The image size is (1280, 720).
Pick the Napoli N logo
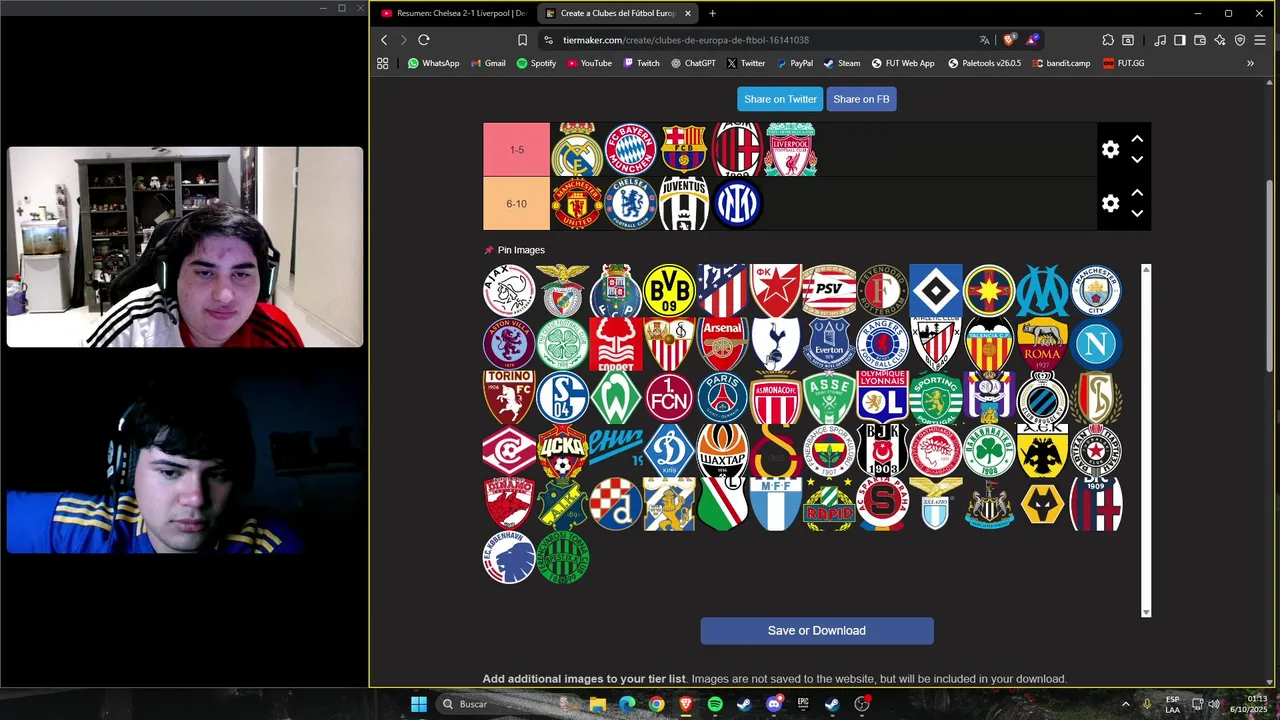pyautogui.click(x=1096, y=344)
